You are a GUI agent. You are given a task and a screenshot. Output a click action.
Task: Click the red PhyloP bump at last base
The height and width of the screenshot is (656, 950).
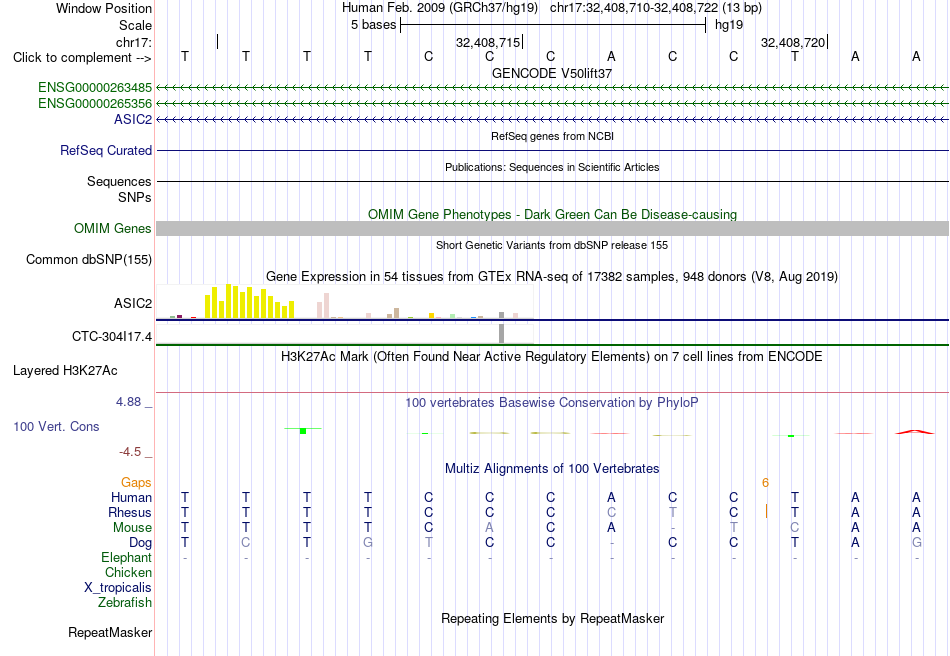pyautogui.click(x=915, y=432)
